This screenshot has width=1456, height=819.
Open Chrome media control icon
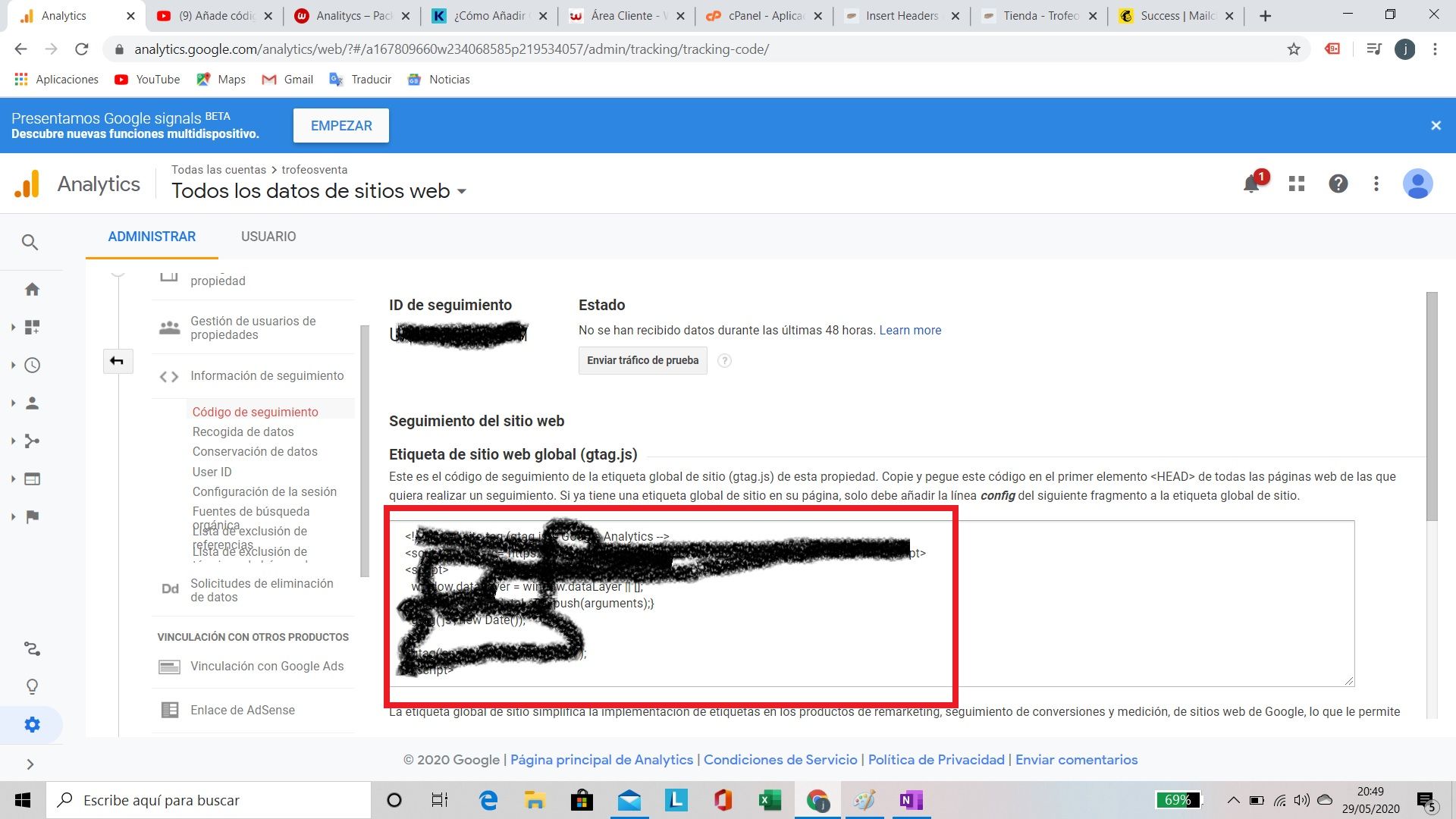[1373, 49]
